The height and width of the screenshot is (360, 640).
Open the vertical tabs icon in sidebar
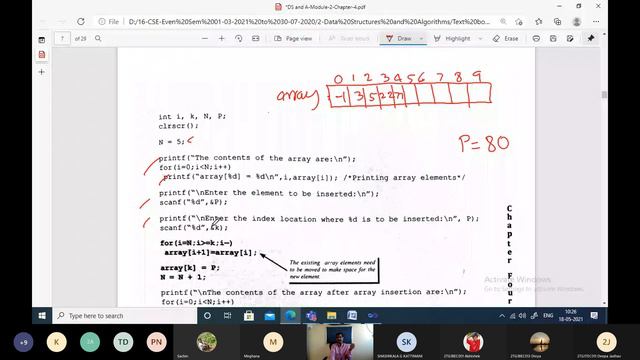42,40
